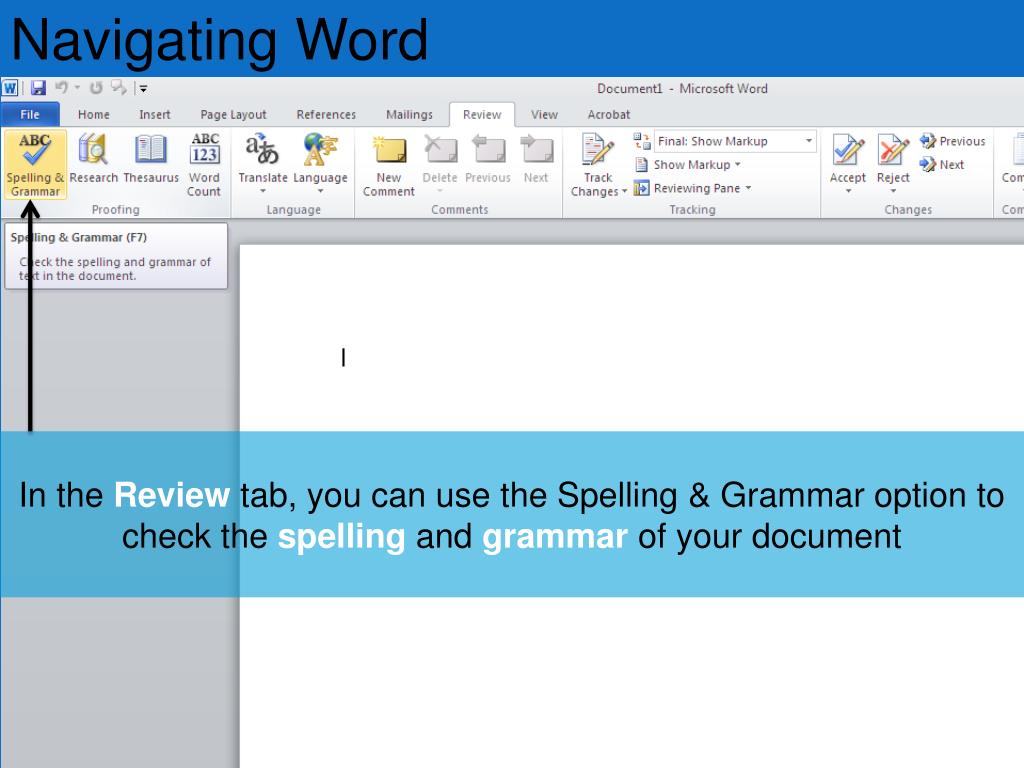The image size is (1024, 768).
Task: Jump to Previous tracked change
Action: pyautogui.click(x=953, y=141)
